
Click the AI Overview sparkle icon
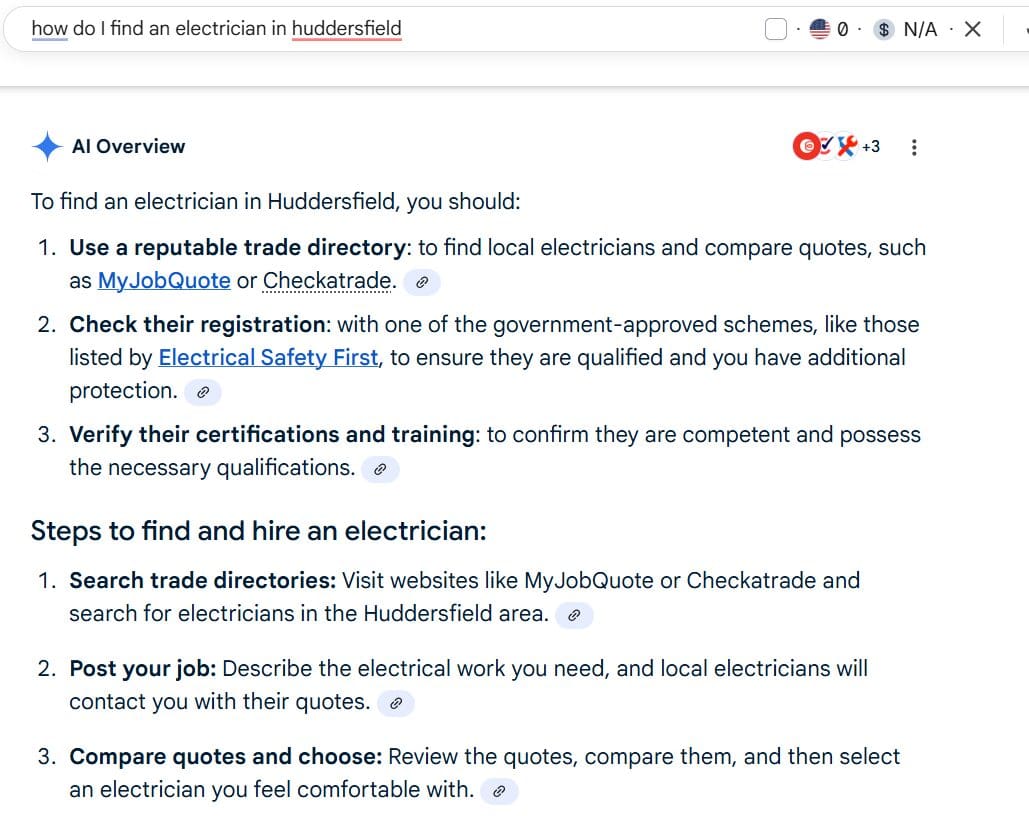(46, 147)
